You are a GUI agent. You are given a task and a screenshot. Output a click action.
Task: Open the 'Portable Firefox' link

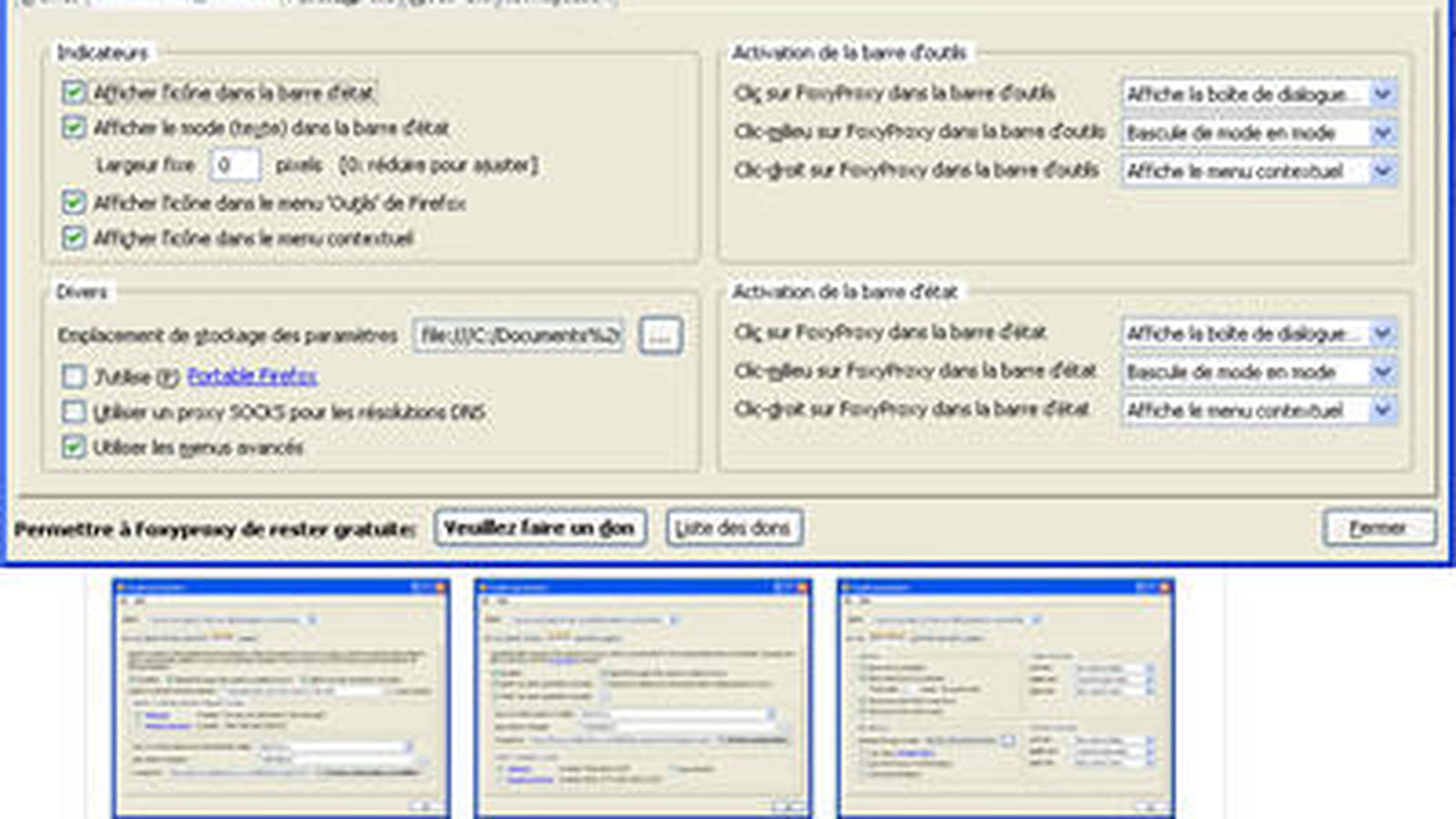pyautogui.click(x=252, y=376)
